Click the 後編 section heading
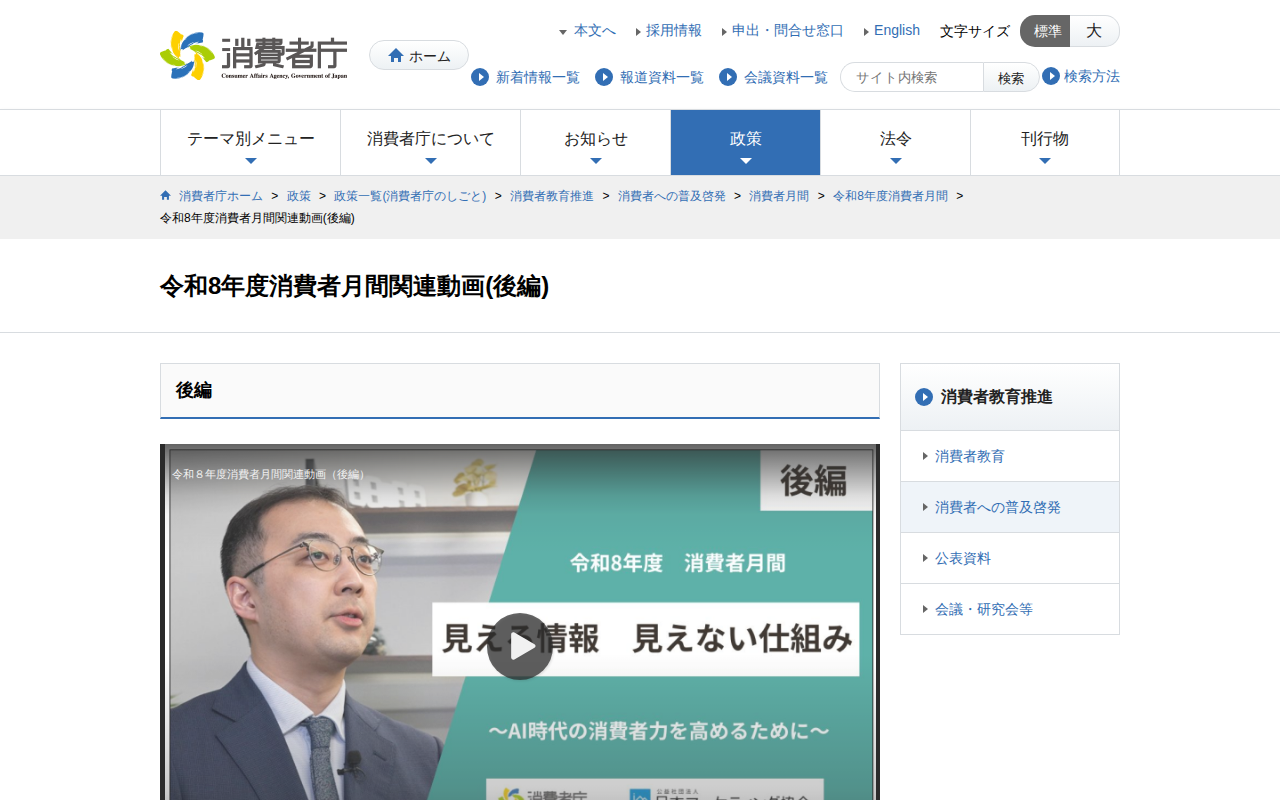Image resolution: width=1280 pixels, height=800 pixels. point(194,390)
